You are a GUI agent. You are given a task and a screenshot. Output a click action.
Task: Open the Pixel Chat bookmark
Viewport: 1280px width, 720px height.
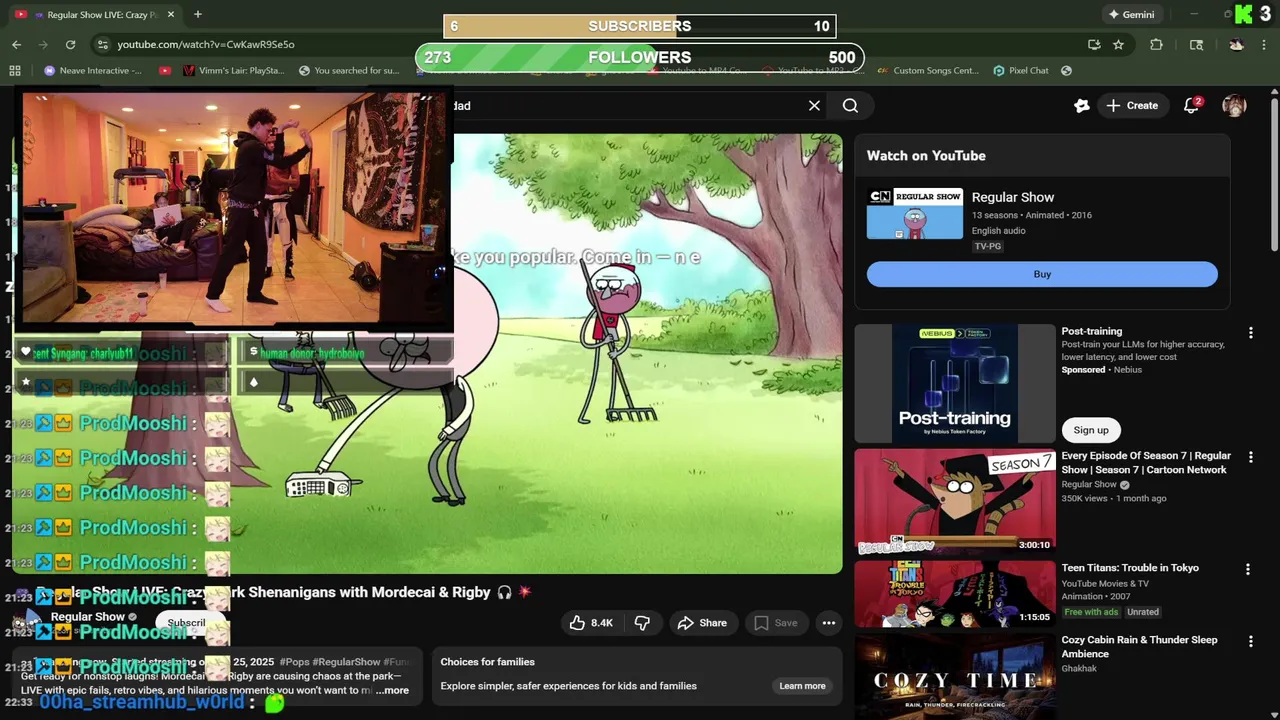tap(1021, 70)
